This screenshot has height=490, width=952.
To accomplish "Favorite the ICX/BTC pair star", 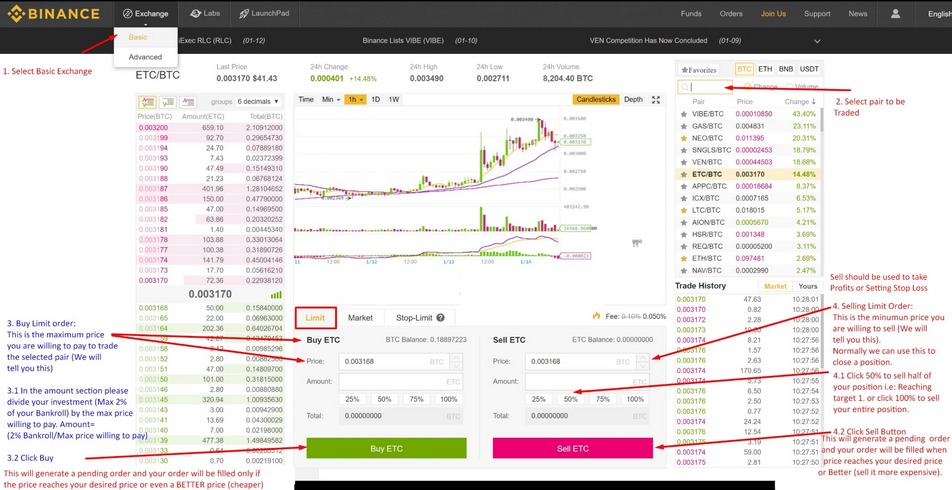I will [x=684, y=199].
